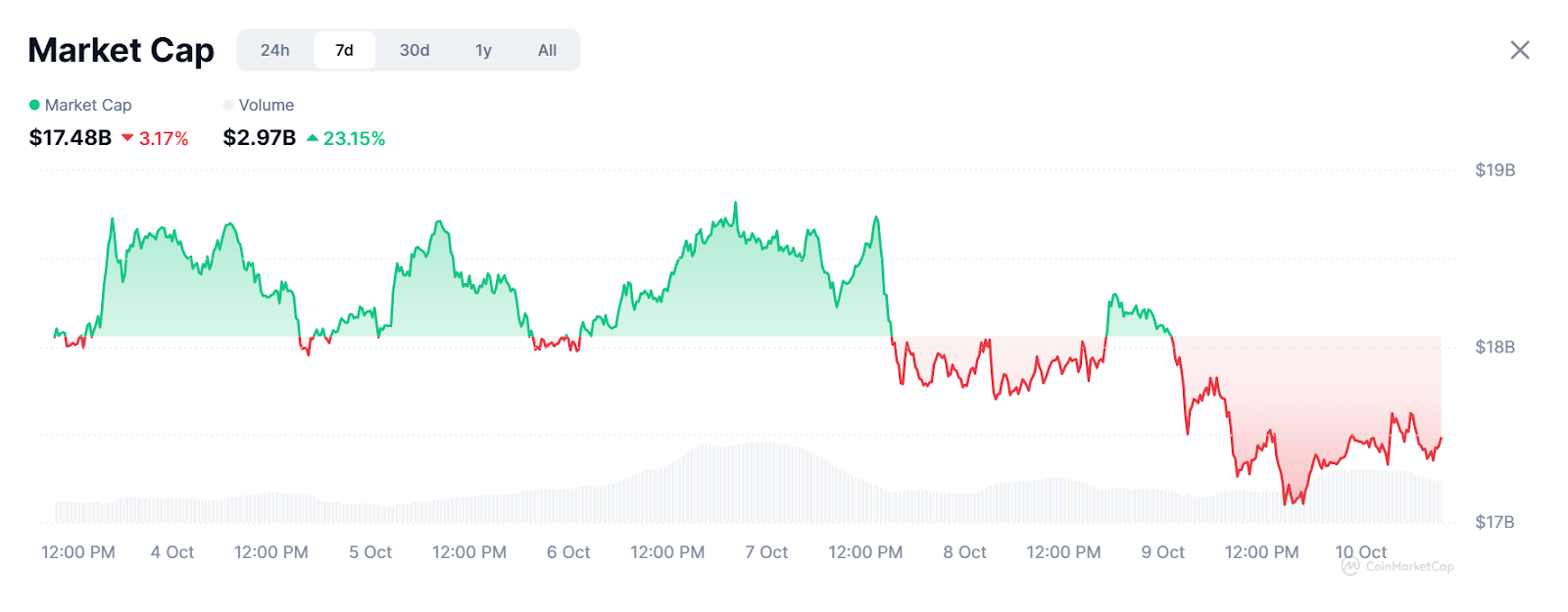The height and width of the screenshot is (612, 1568).
Task: Click the 3.17% change percentage
Action: 164,138
